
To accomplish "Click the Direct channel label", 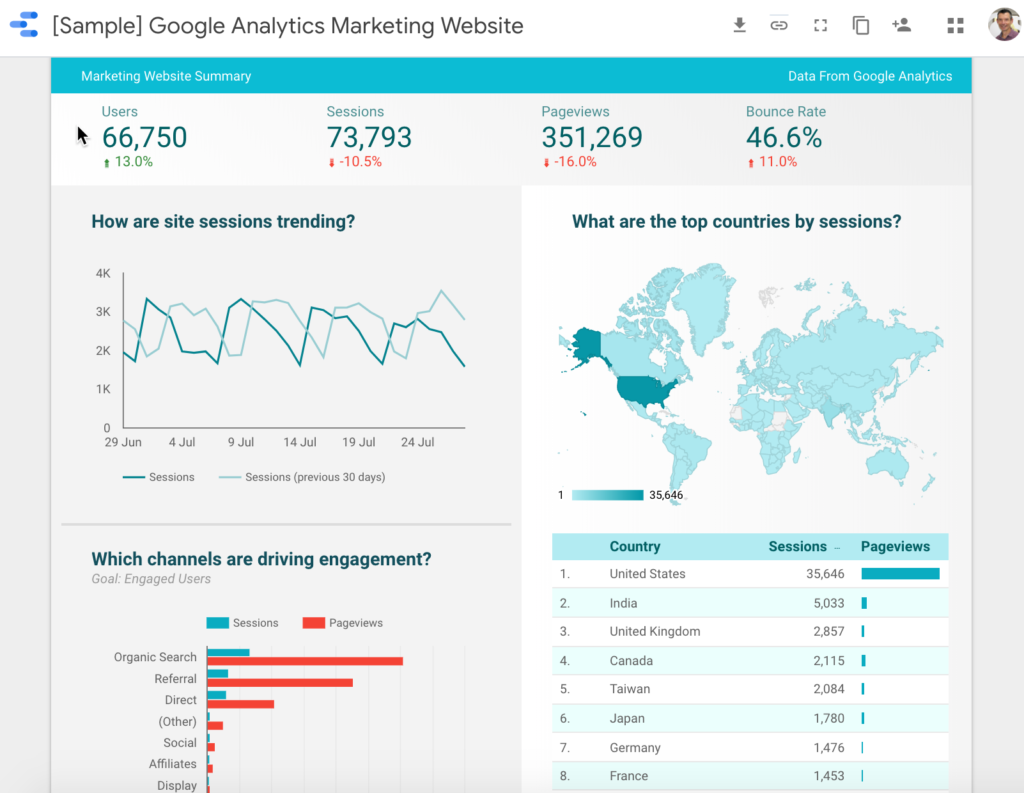I will pyautogui.click(x=180, y=700).
